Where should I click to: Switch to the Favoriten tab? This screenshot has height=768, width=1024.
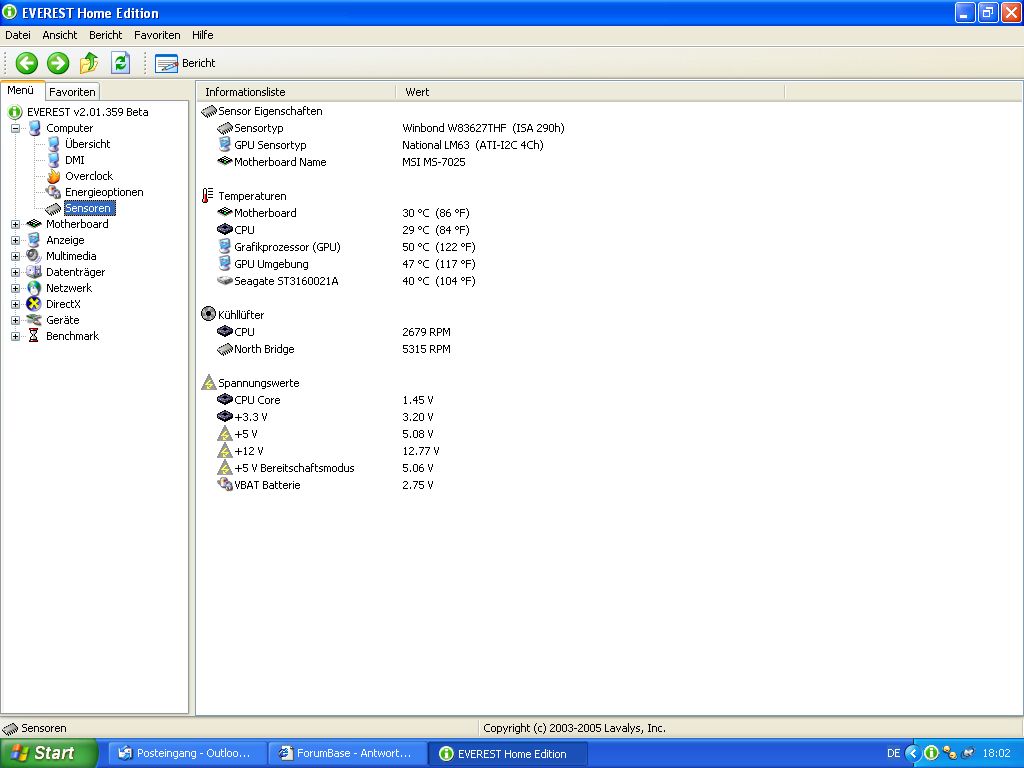pos(72,92)
